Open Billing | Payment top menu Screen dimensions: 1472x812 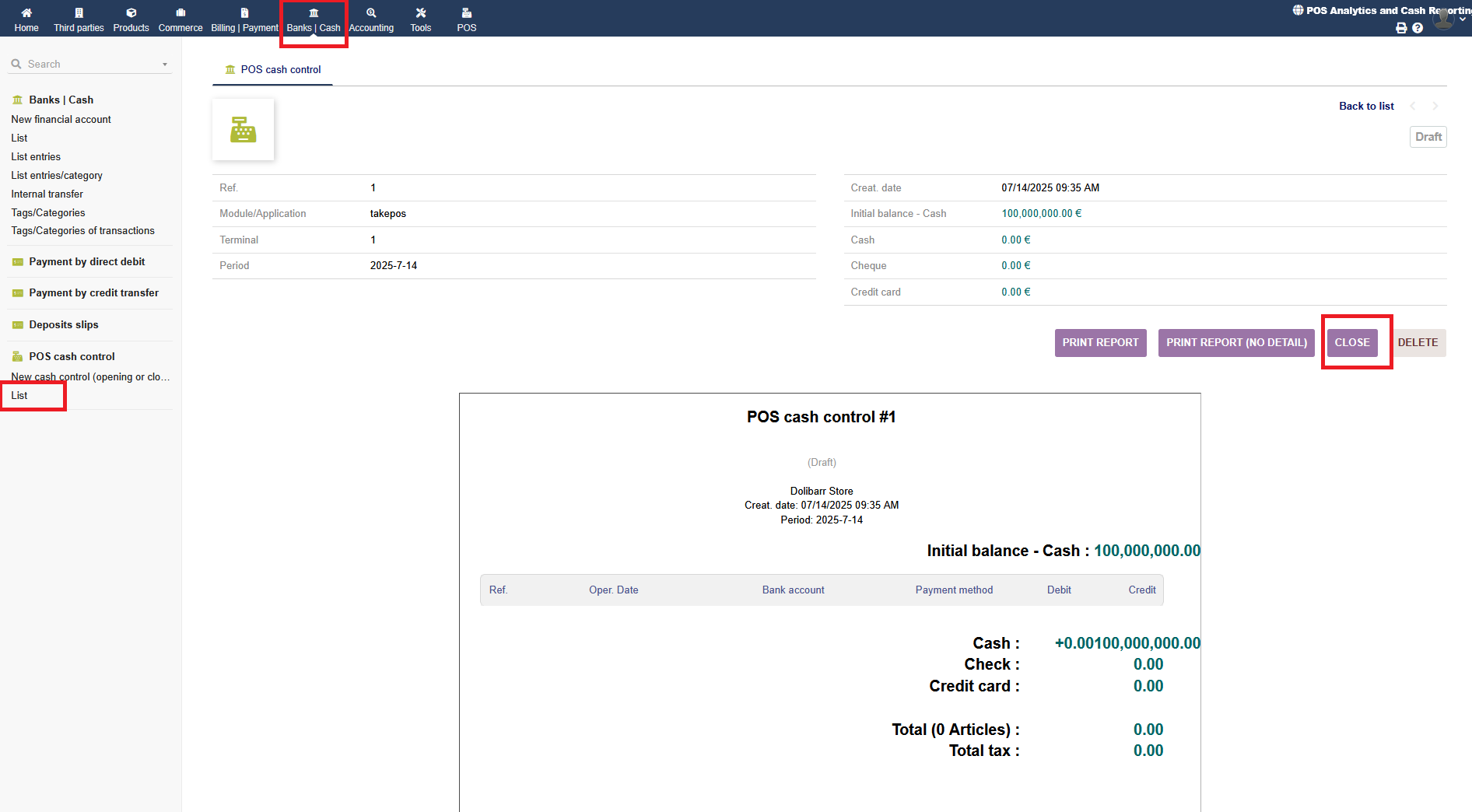tap(244, 19)
